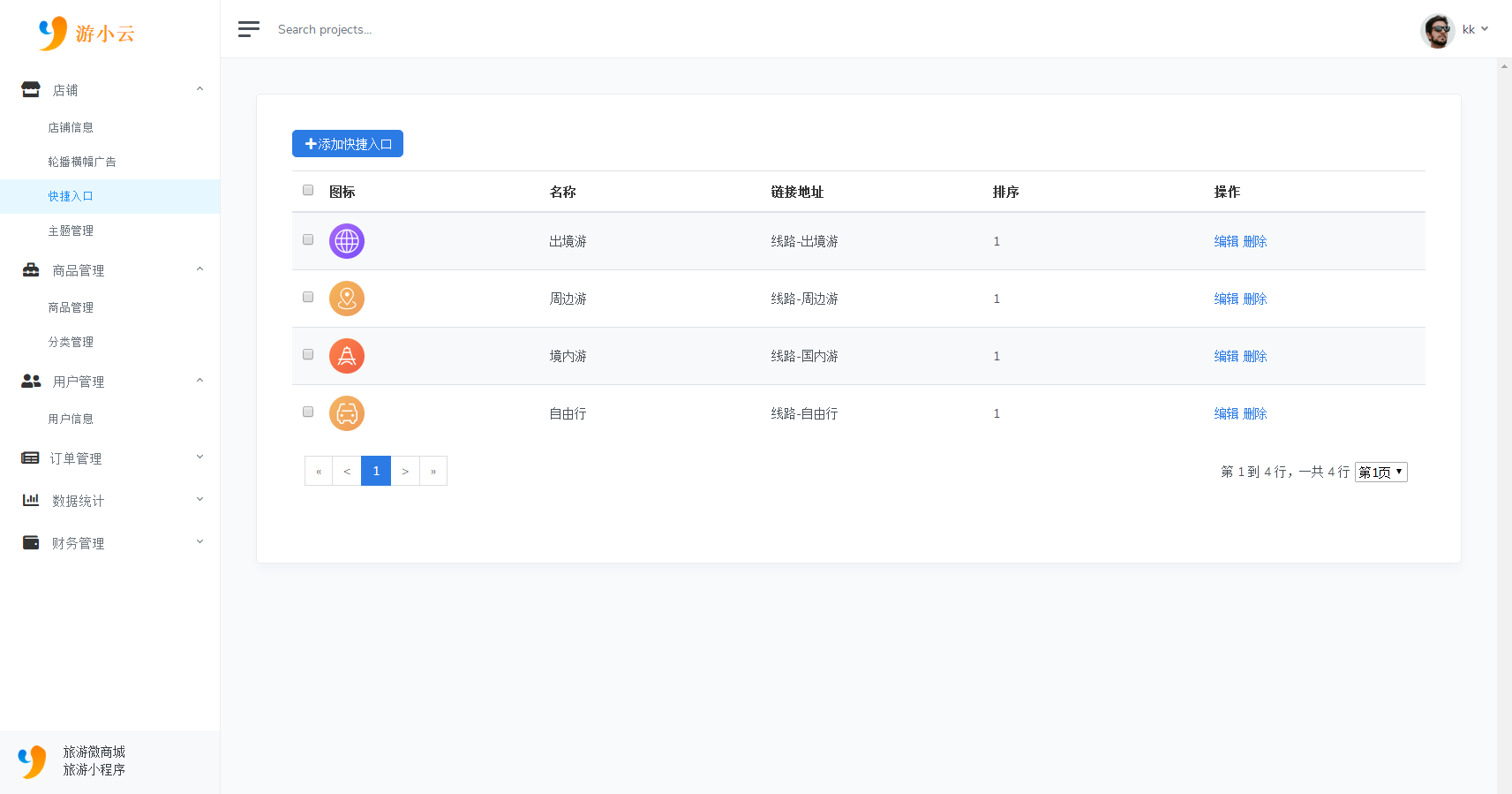This screenshot has width=1512, height=794.
Task: Click the 链接地址 column header
Action: 797,192
